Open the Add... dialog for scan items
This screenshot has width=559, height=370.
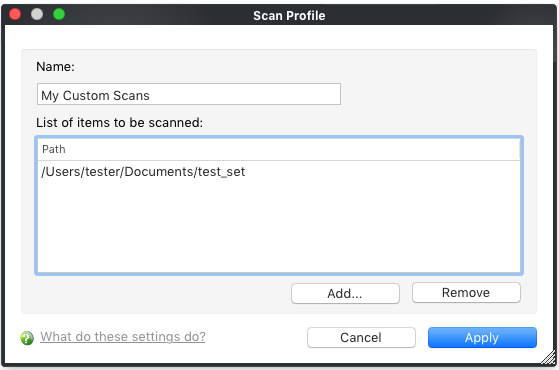pos(345,294)
